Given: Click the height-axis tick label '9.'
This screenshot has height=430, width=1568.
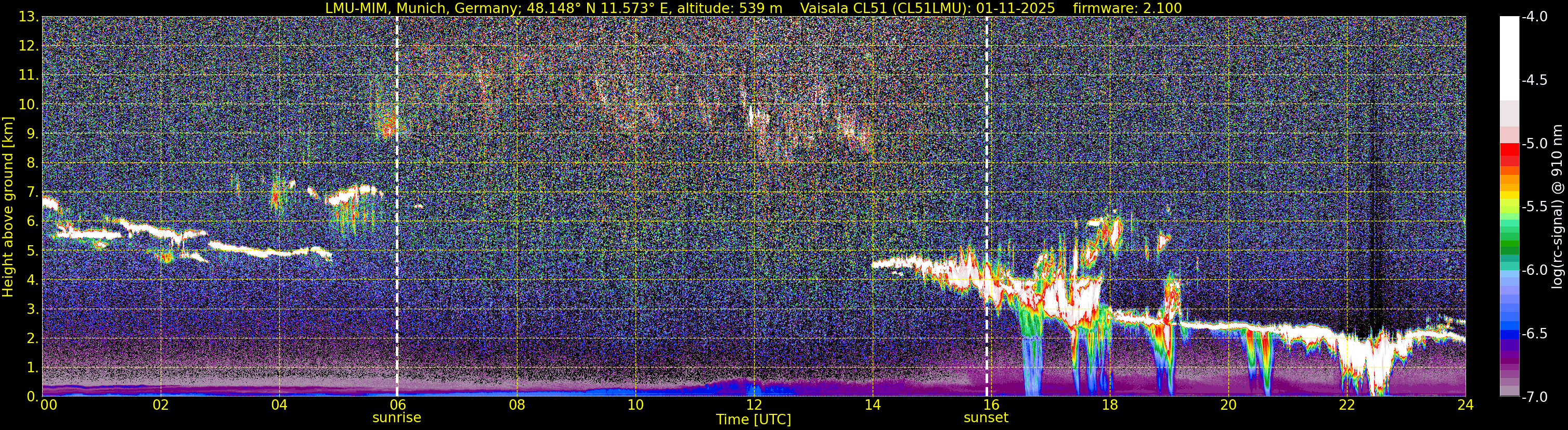Looking at the screenshot, I should [33, 134].
